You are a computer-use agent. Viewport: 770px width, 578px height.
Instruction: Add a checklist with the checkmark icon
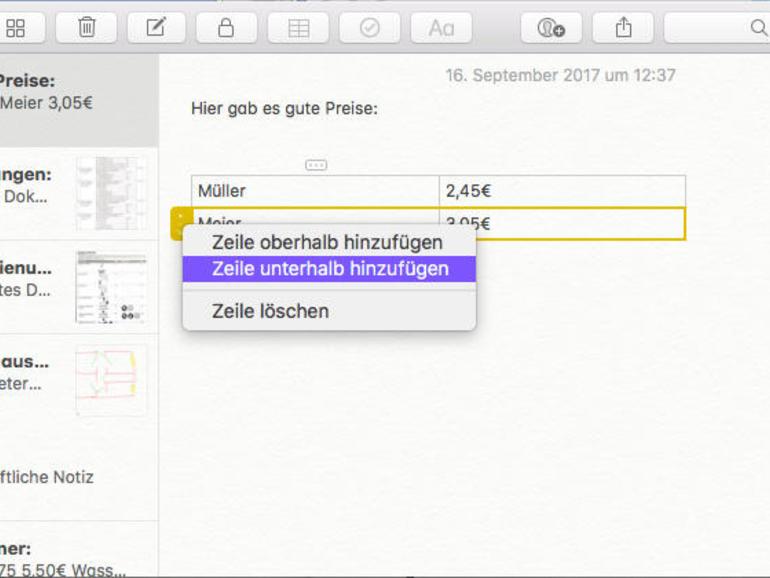(x=369, y=28)
